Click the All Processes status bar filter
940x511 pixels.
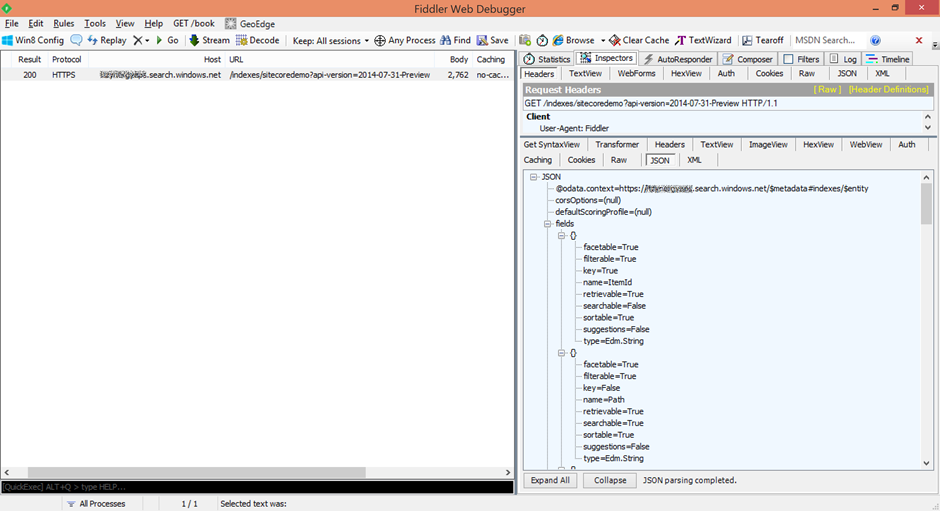pyautogui.click(x=96, y=504)
